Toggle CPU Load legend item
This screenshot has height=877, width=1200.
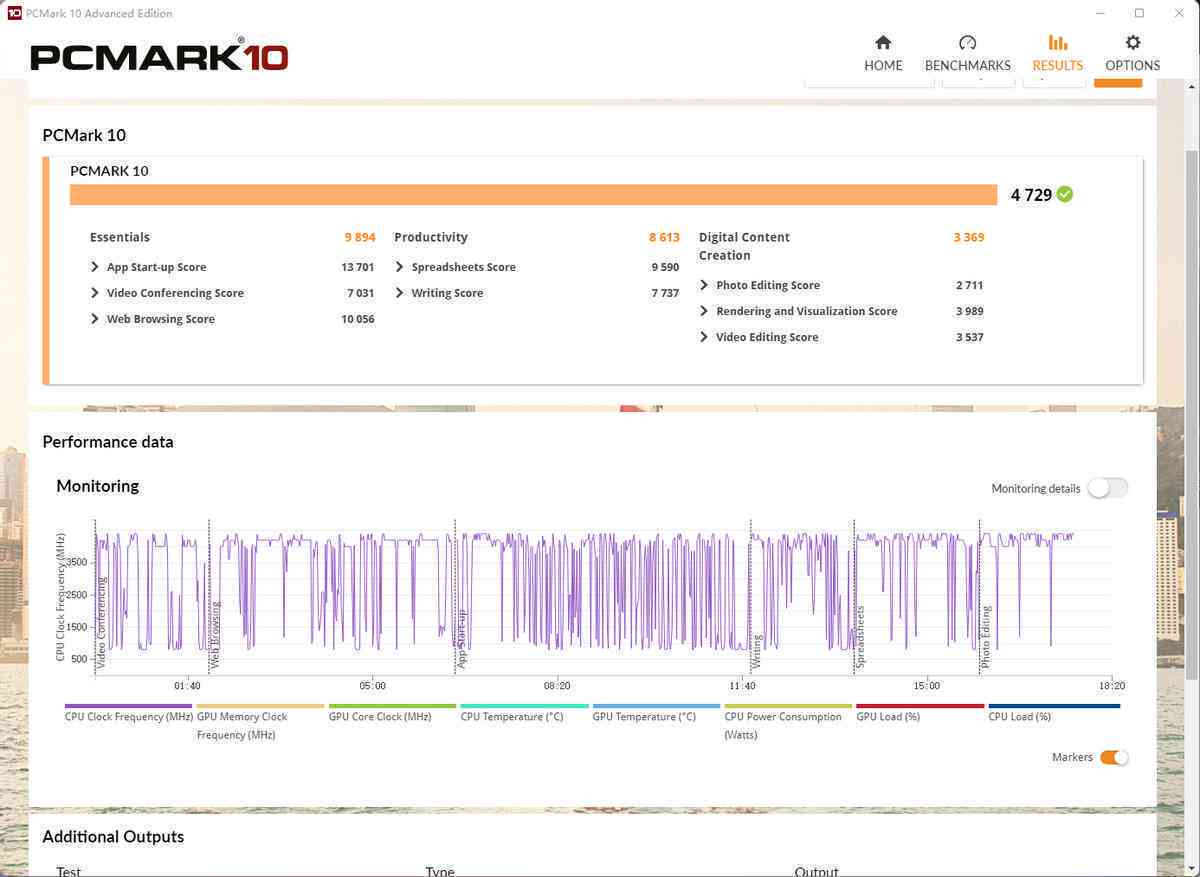(1054, 712)
